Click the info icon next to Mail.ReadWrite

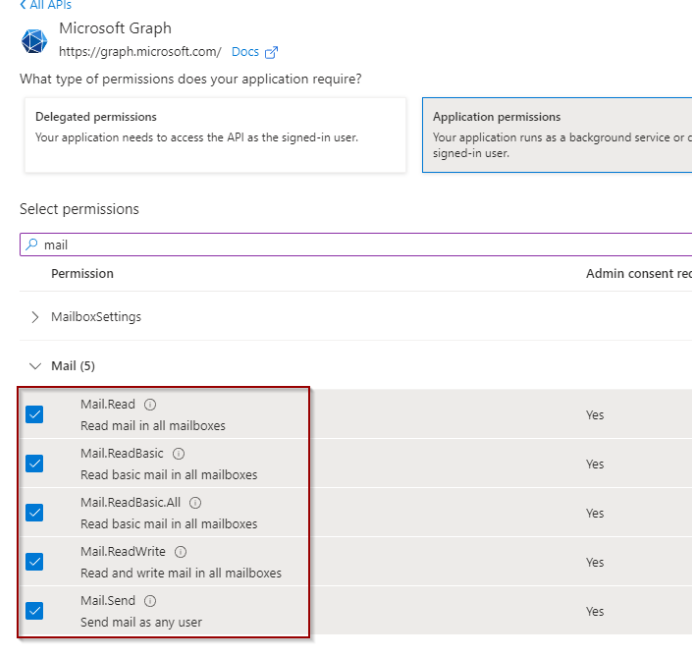[181, 552]
